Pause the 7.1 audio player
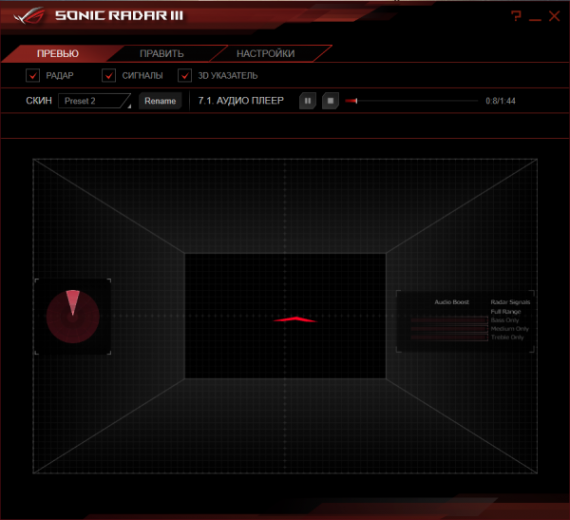 point(308,101)
